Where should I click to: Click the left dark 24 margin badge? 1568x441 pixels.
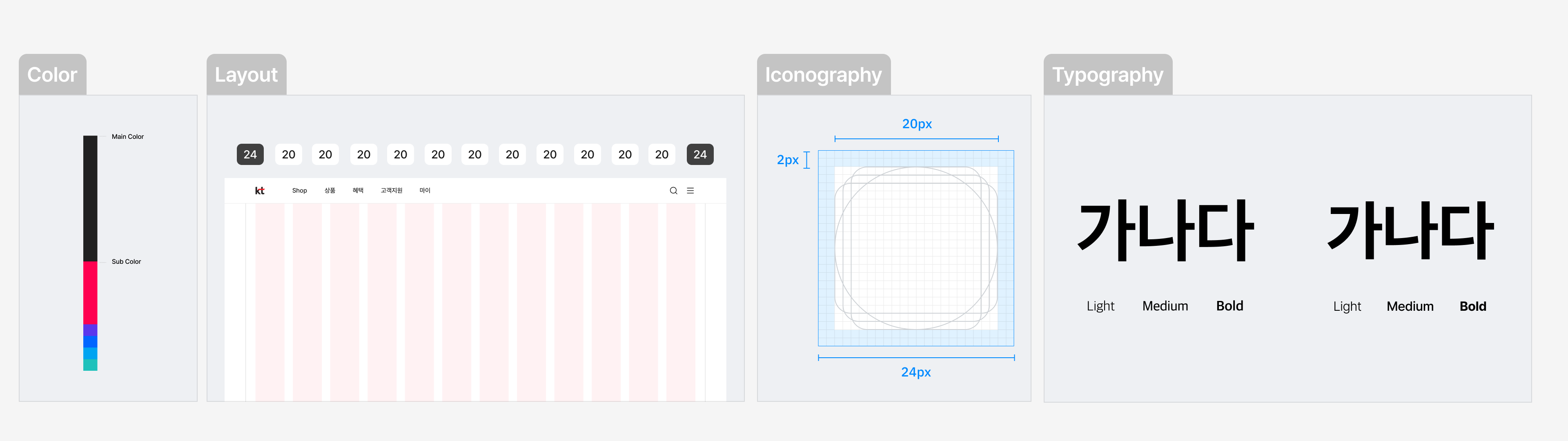(250, 155)
